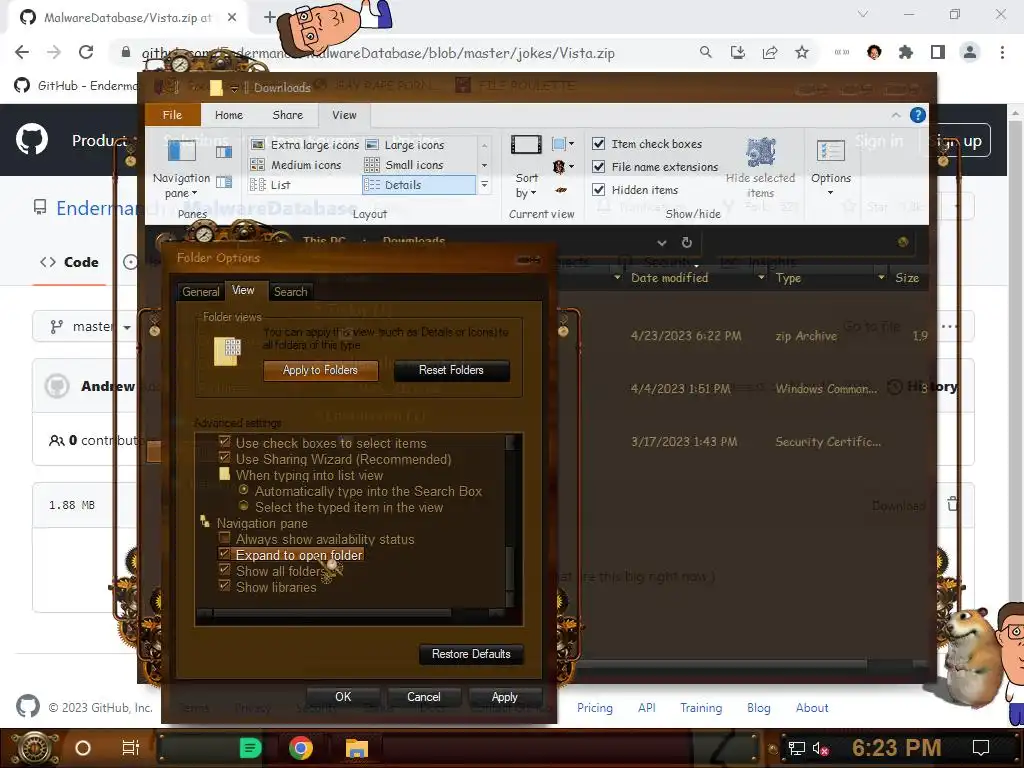Open the notification center icon
The height and width of the screenshot is (768, 1024).
click(980, 748)
